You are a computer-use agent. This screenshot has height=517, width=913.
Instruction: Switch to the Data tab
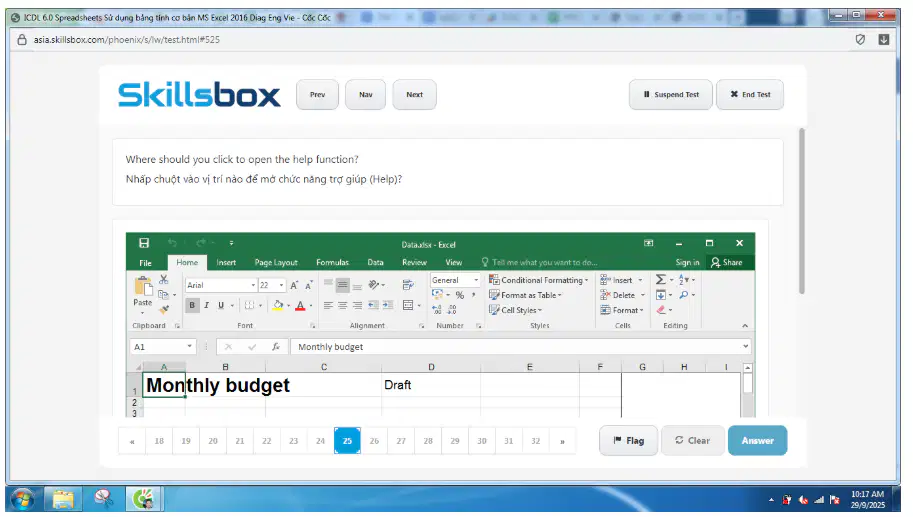pos(376,263)
